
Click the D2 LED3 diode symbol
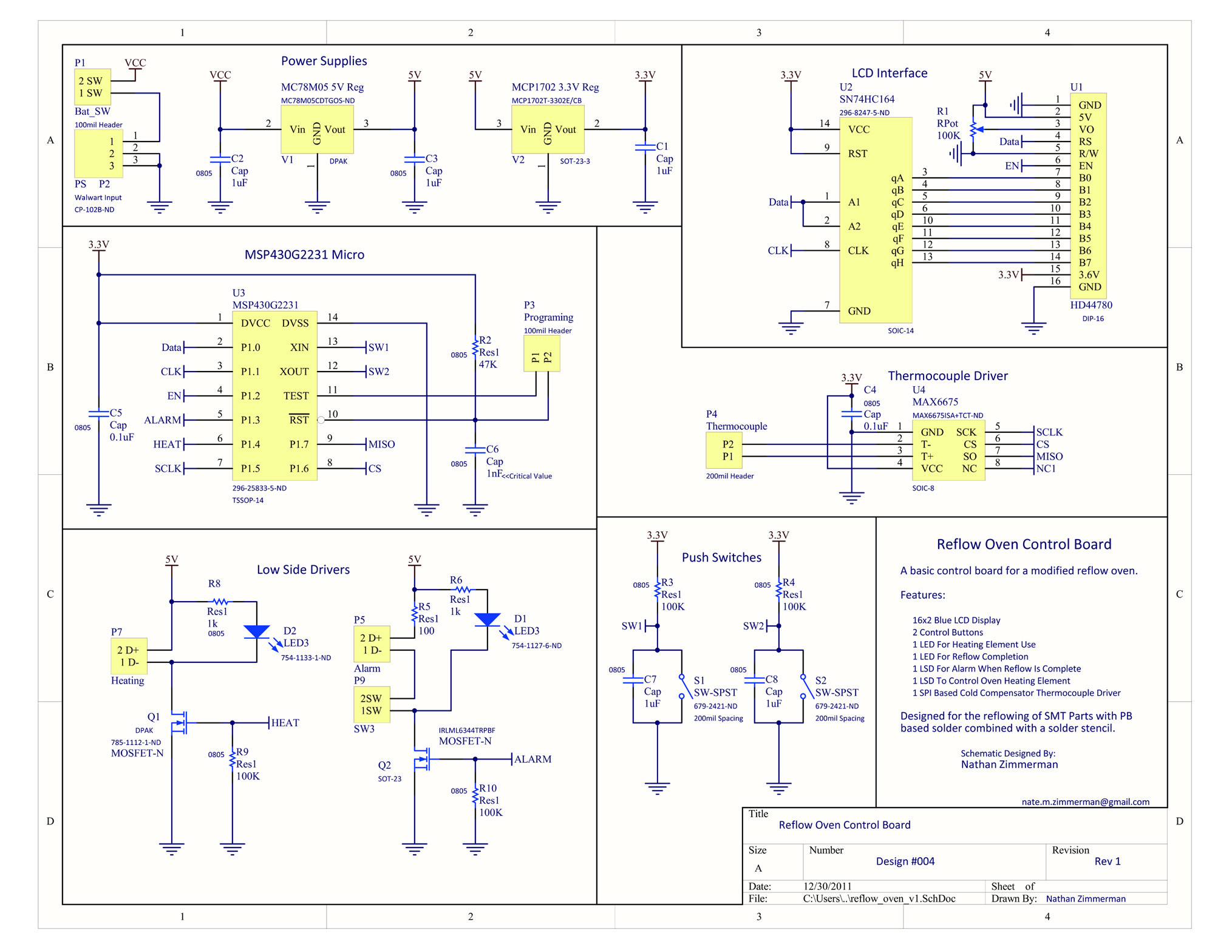coord(257,631)
